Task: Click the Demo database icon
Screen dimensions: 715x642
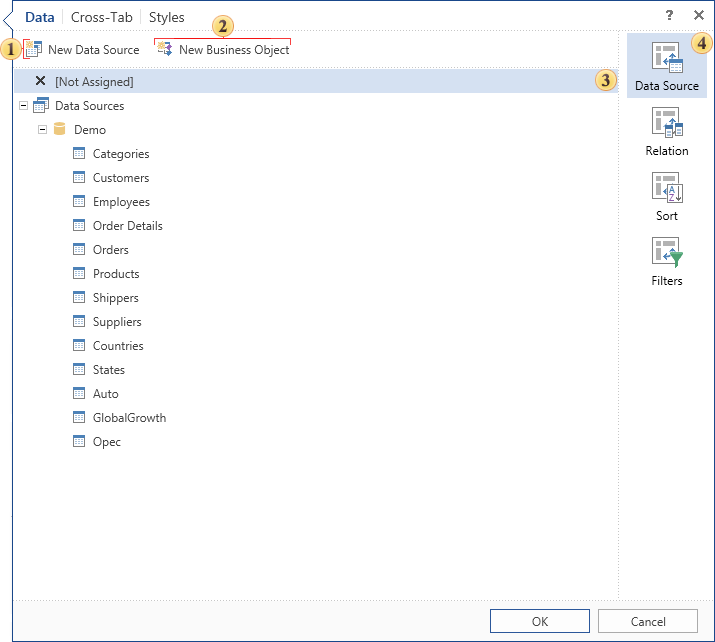Action: coord(60,130)
